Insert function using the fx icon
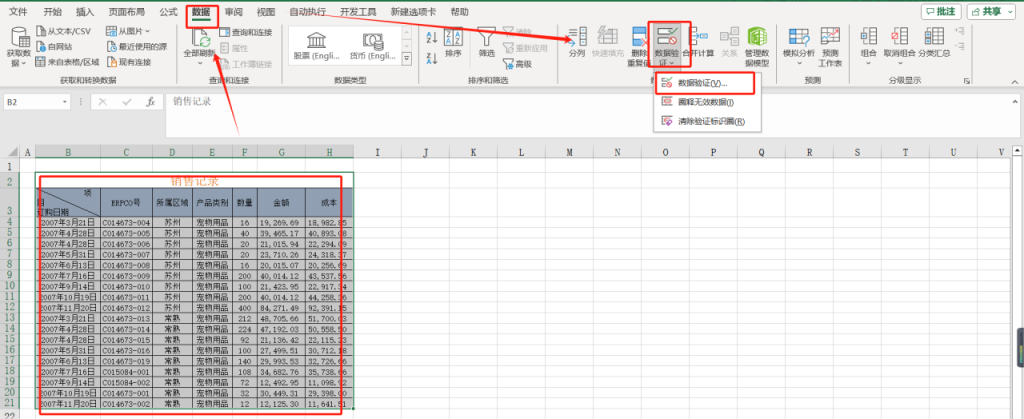The height and width of the screenshot is (419, 1024). 150,102
